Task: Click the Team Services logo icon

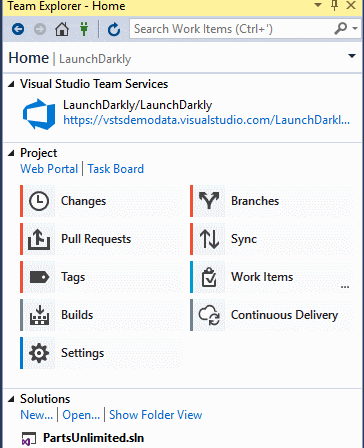Action: click(39, 114)
